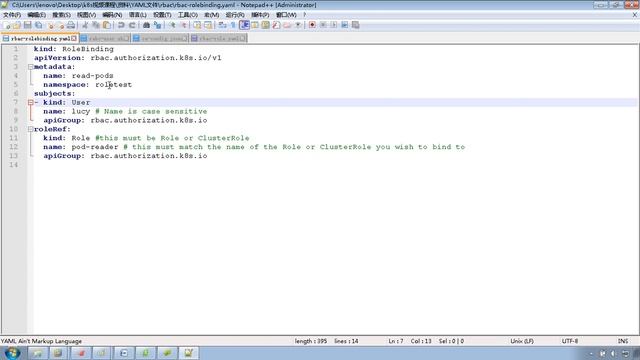Toggle Word Wrap in the toolbar
This screenshot has width=640, height=360.
tap(222, 25)
